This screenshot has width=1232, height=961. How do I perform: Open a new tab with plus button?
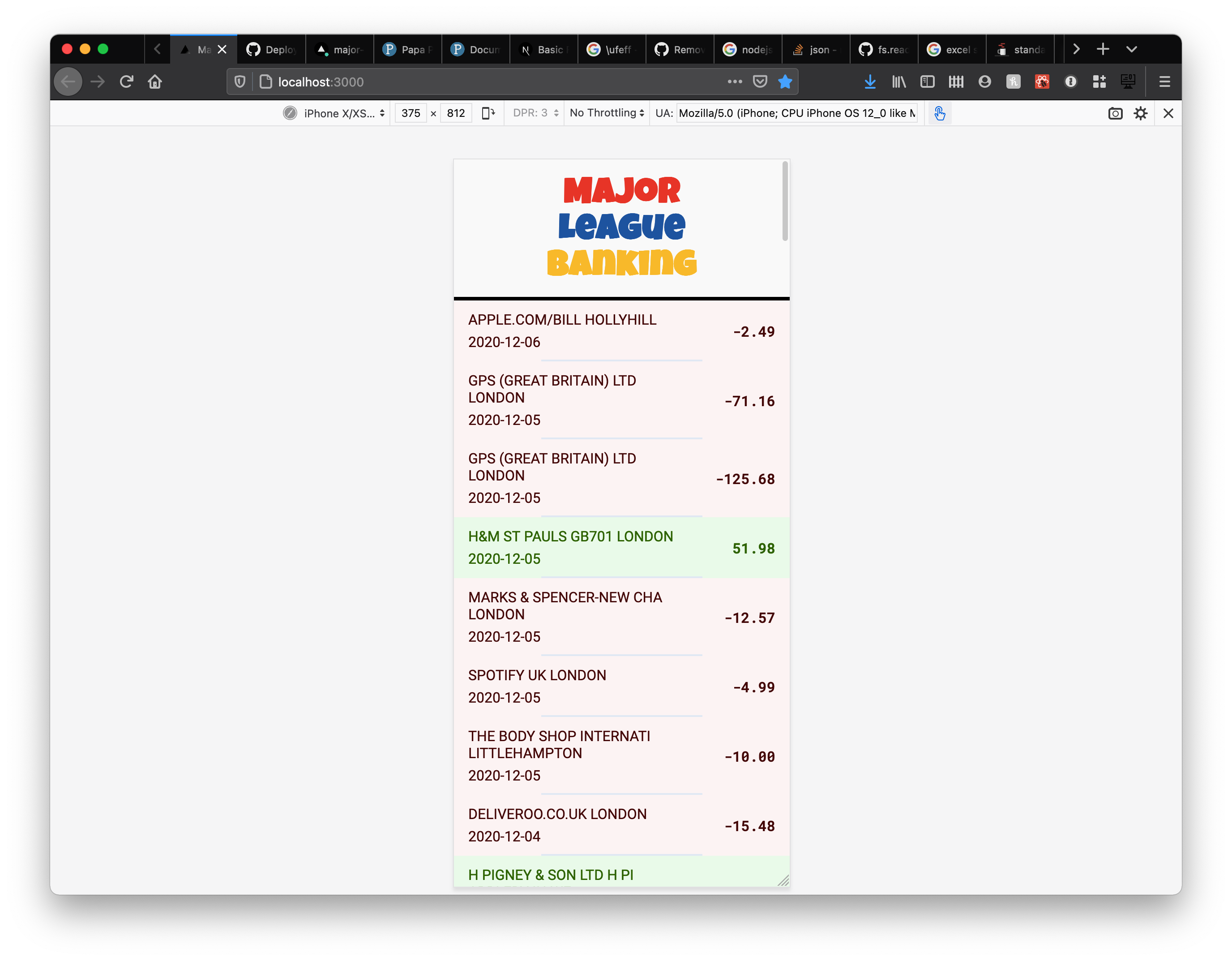coord(1103,49)
